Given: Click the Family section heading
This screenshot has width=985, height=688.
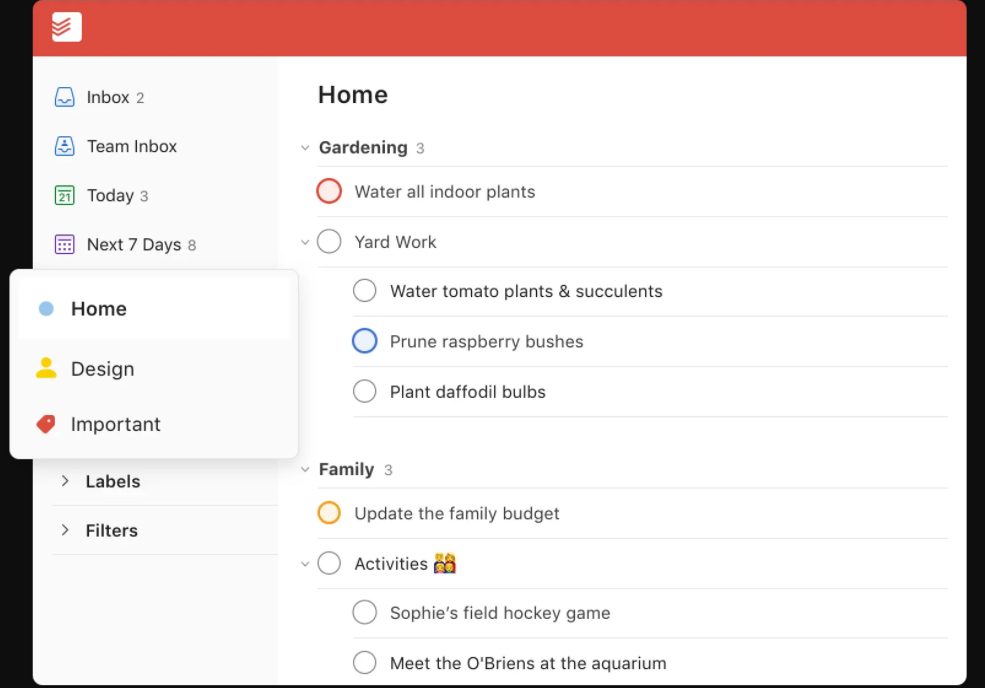Looking at the screenshot, I should coord(346,469).
